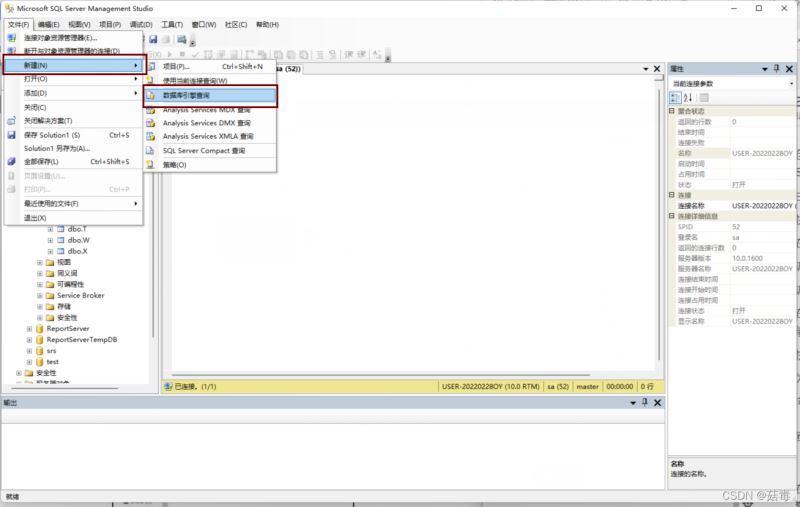Image resolution: width=800 pixels, height=507 pixels.
Task: Click the Analysis Services XMLA query icon
Action: click(151, 136)
